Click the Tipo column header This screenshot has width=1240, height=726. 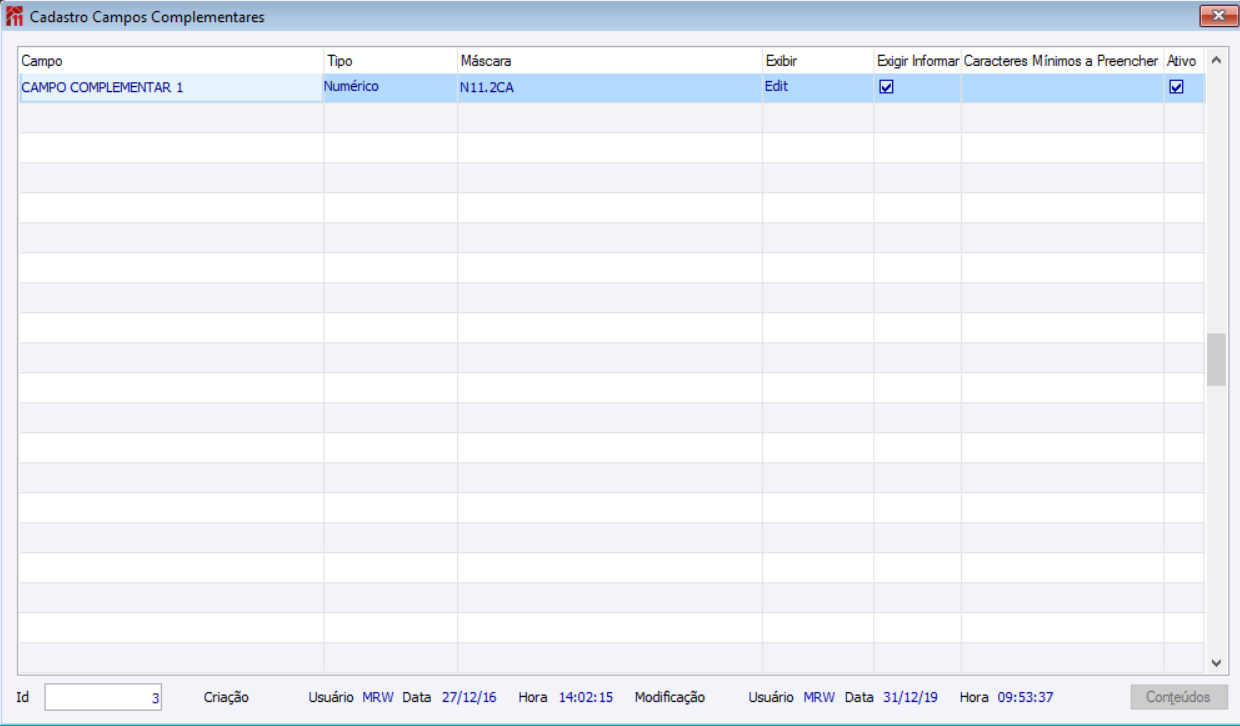(390, 61)
